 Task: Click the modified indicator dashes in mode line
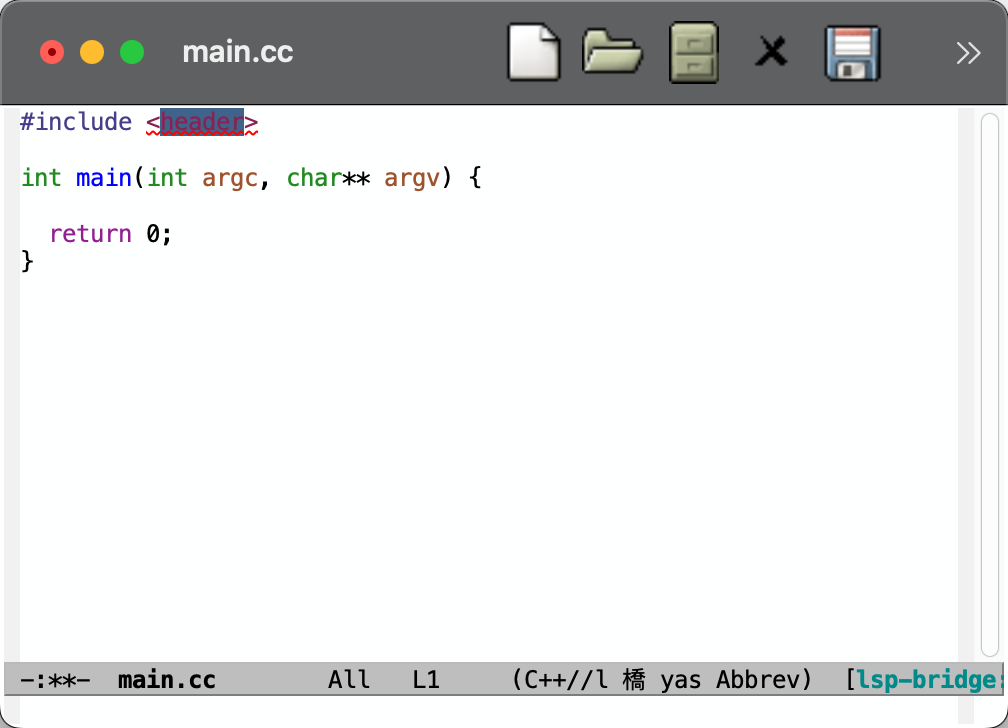55,679
